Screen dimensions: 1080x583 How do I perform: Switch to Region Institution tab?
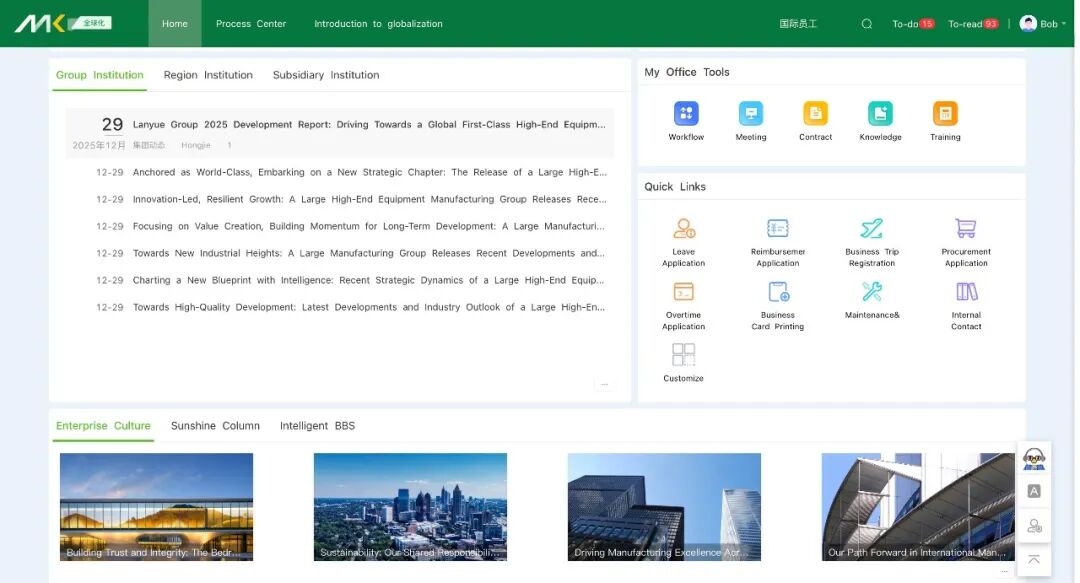click(x=208, y=75)
